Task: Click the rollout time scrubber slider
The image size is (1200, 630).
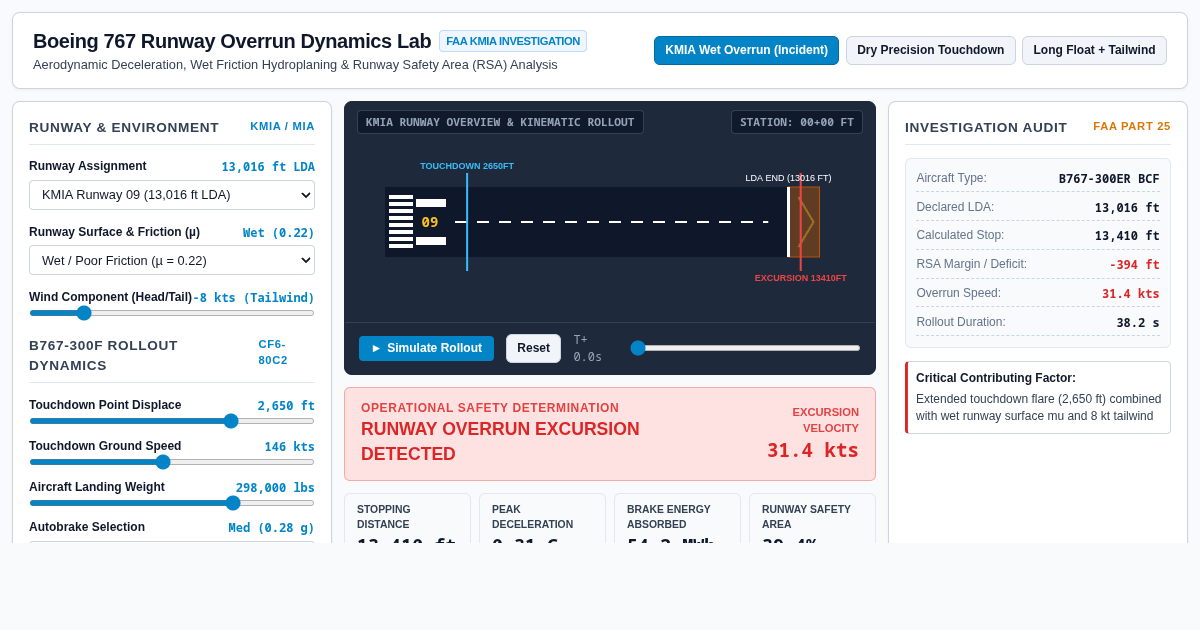Action: [745, 348]
